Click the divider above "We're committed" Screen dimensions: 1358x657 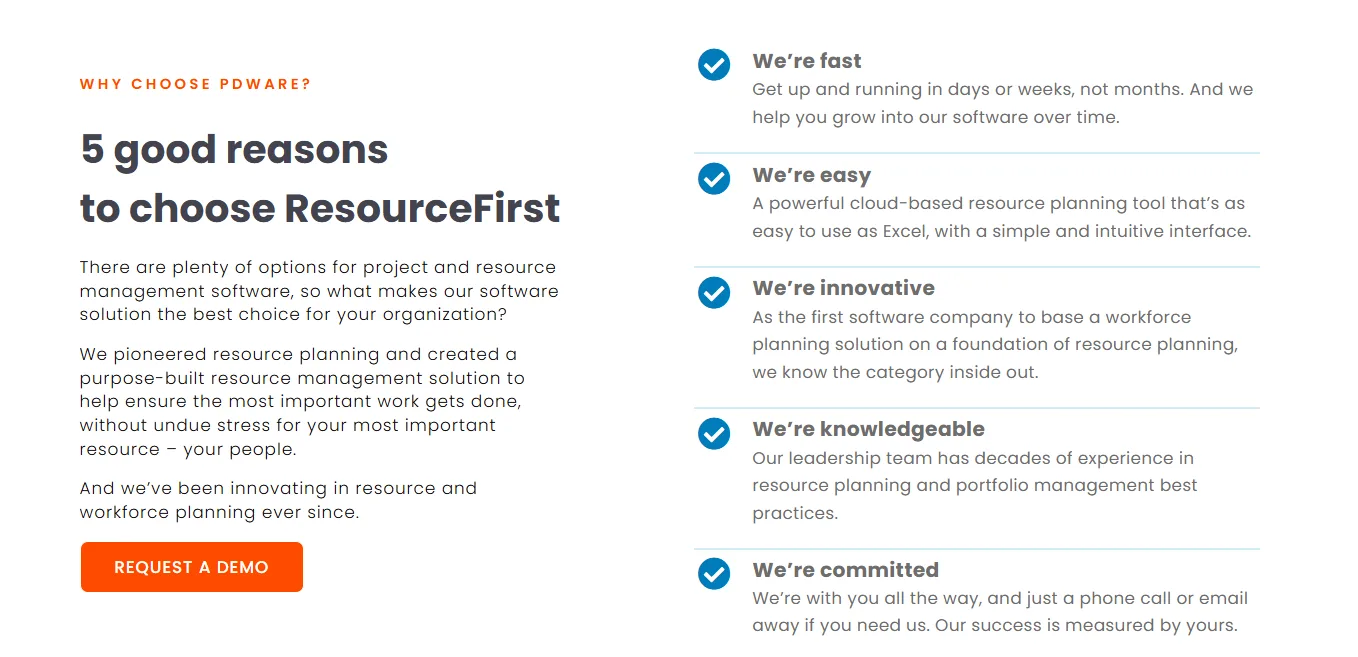click(x=977, y=547)
